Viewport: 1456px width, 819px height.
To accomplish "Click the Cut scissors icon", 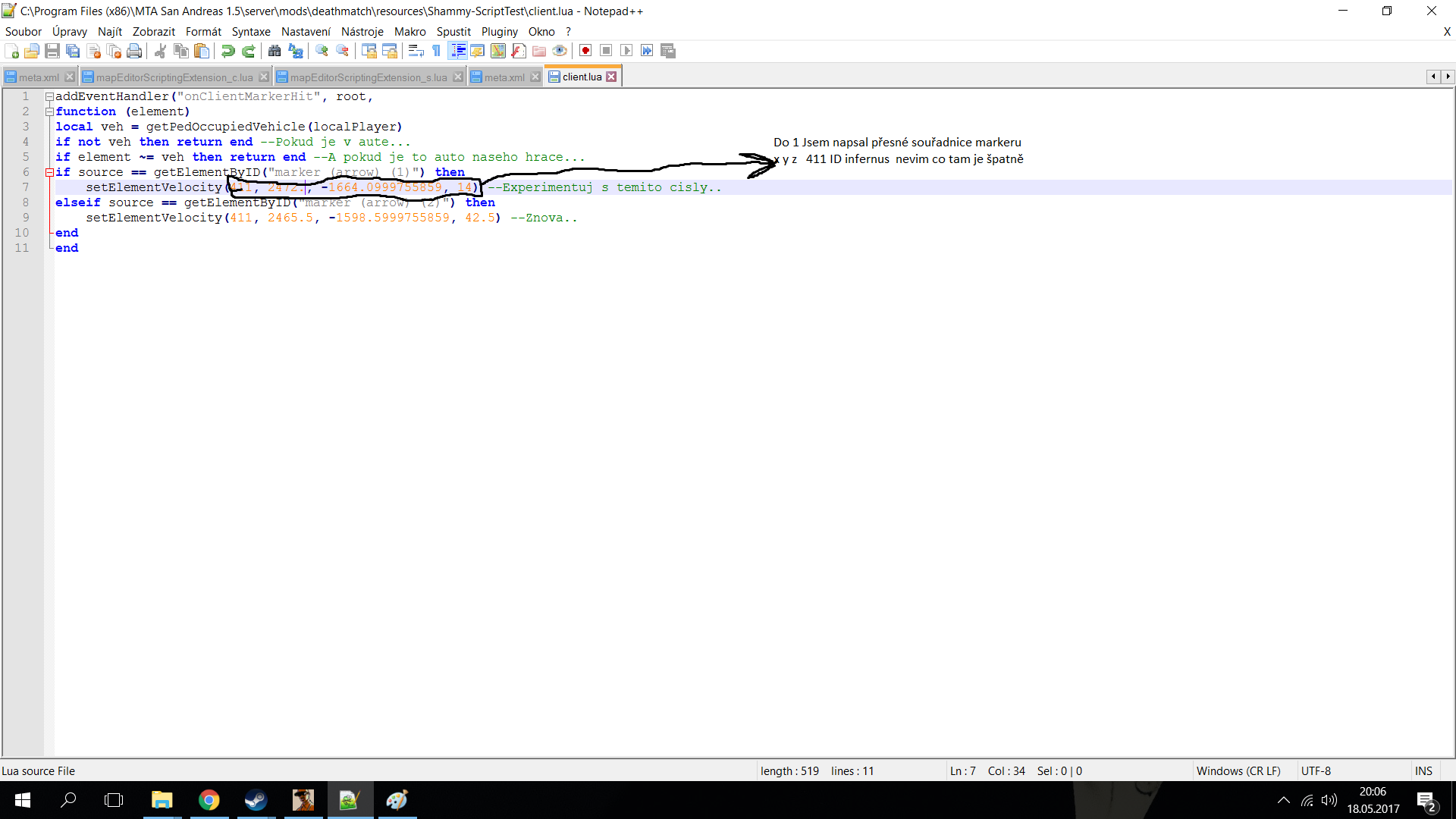I will pos(160,51).
